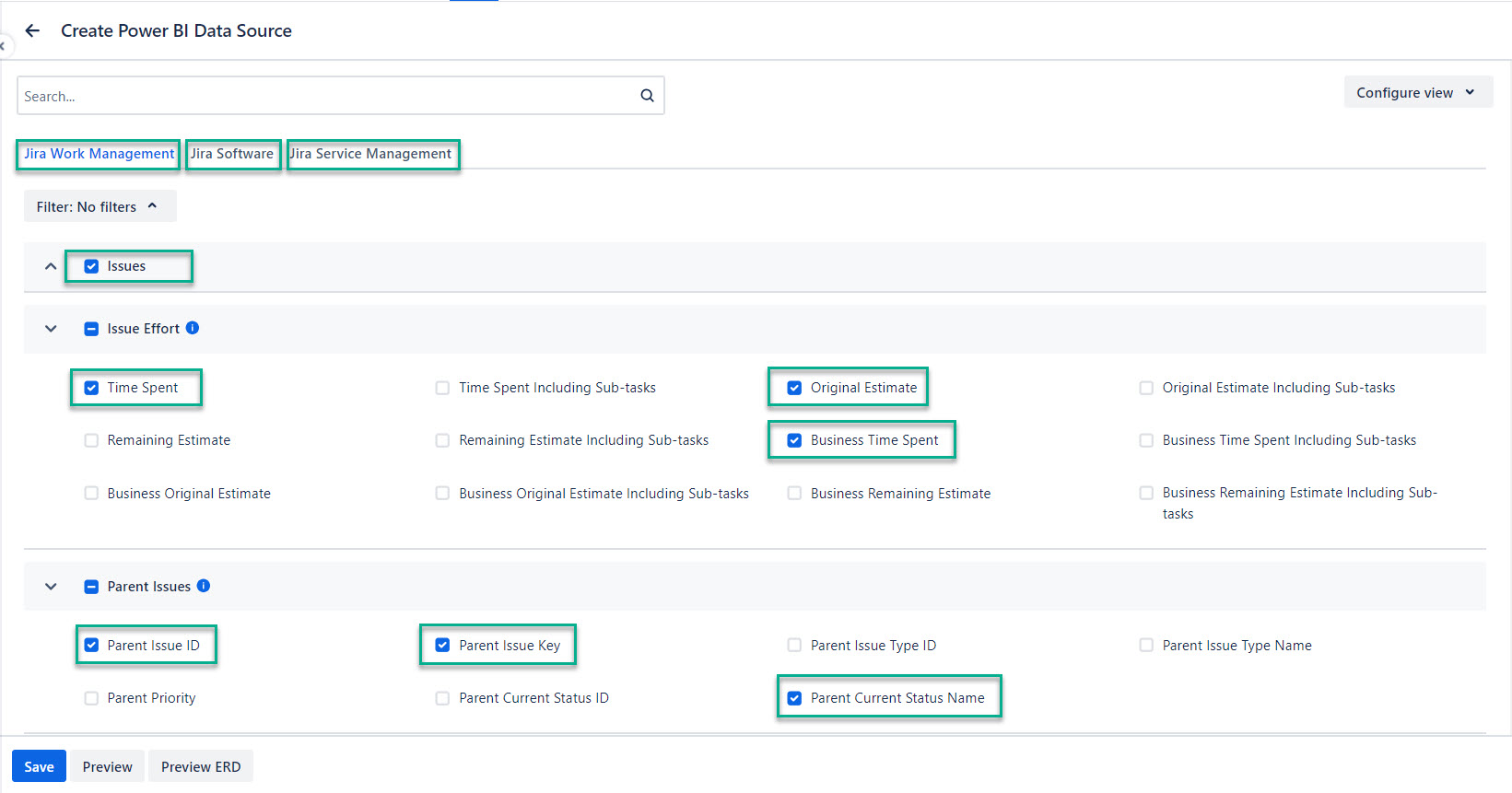This screenshot has width=1512, height=793.
Task: Switch to the Jira Software tab
Action: coord(232,154)
